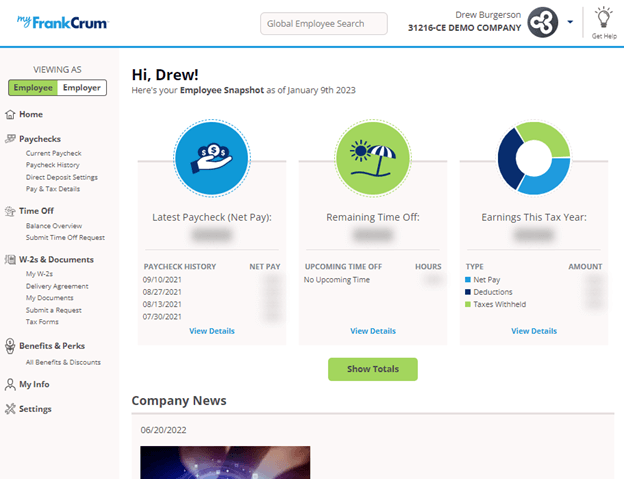Screen dimensions: 624x479
Task: Click the Taxes Withheld green legend swatch
Action: (x=468, y=304)
